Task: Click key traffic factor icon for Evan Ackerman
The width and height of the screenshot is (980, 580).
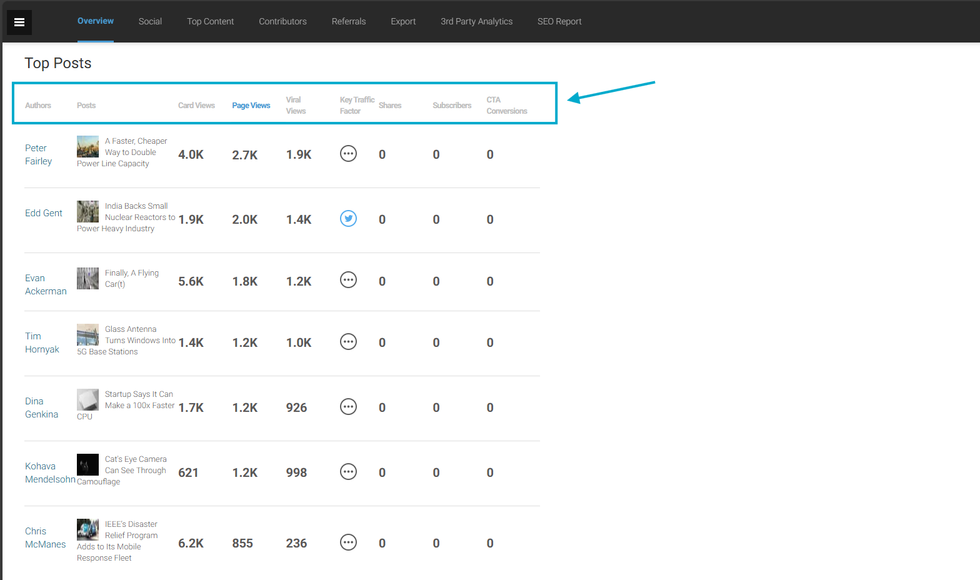Action: [348, 281]
